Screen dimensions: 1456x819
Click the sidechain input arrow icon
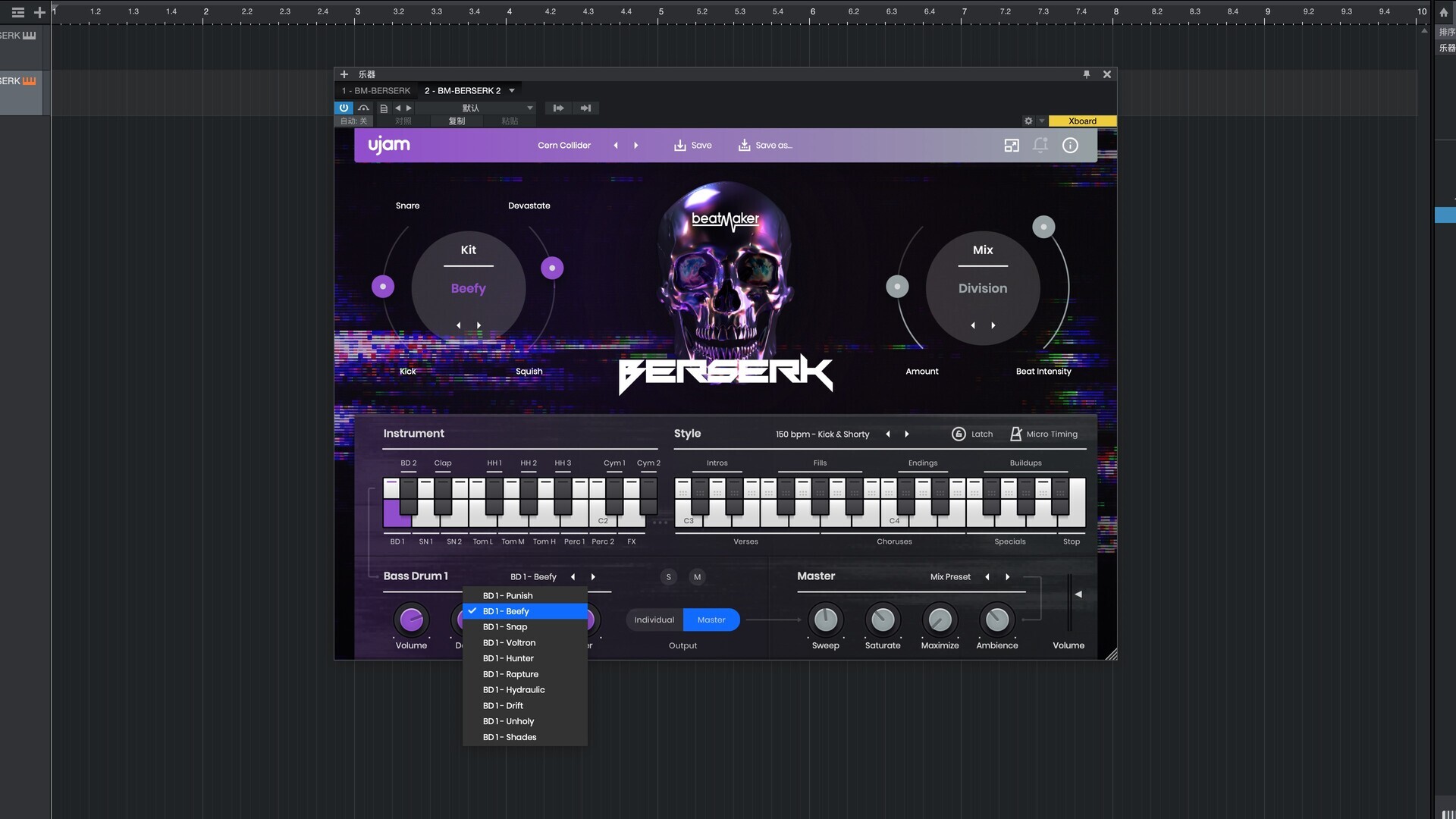tap(558, 108)
